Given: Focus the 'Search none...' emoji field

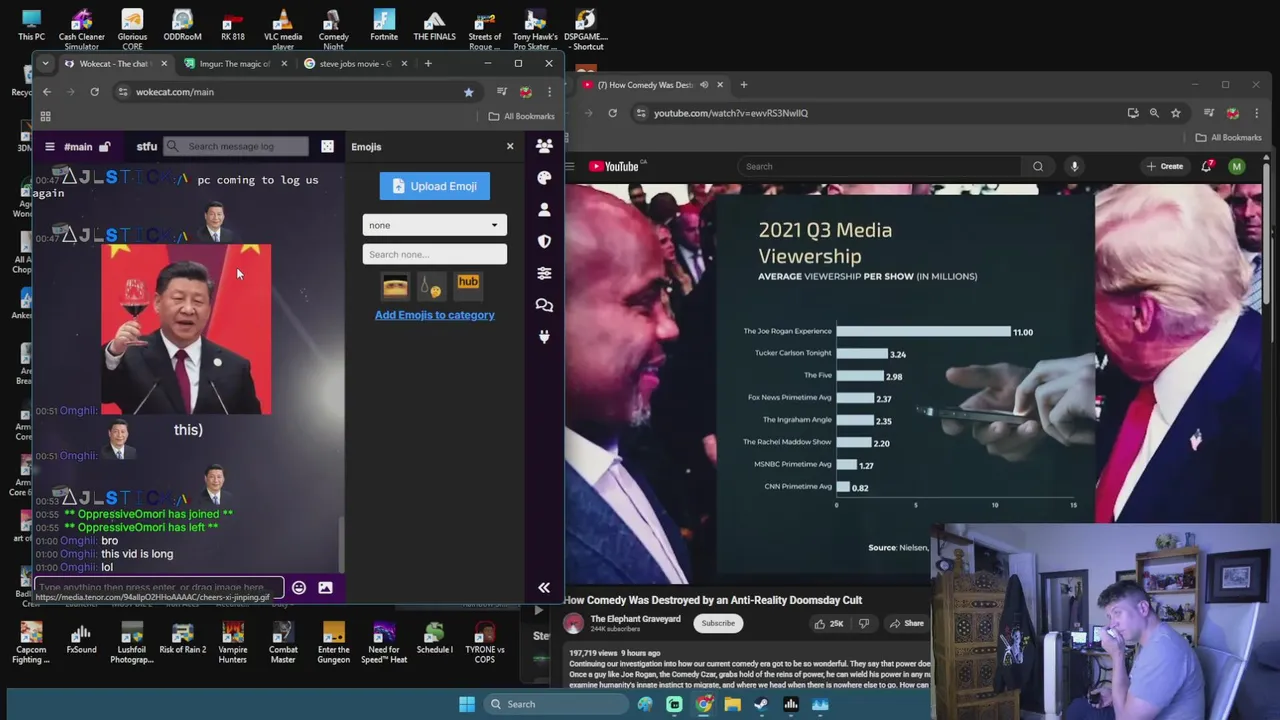Looking at the screenshot, I should point(435,254).
